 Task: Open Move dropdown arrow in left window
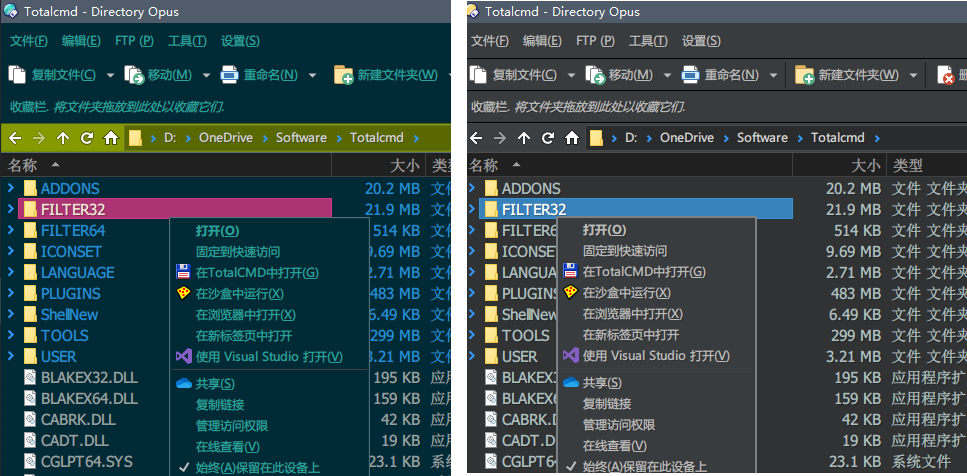tap(207, 75)
